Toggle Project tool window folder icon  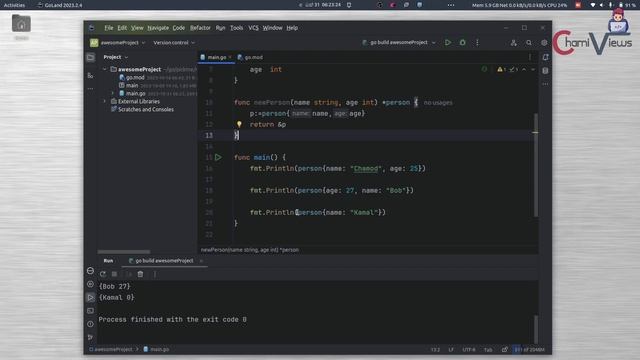pos(91,58)
